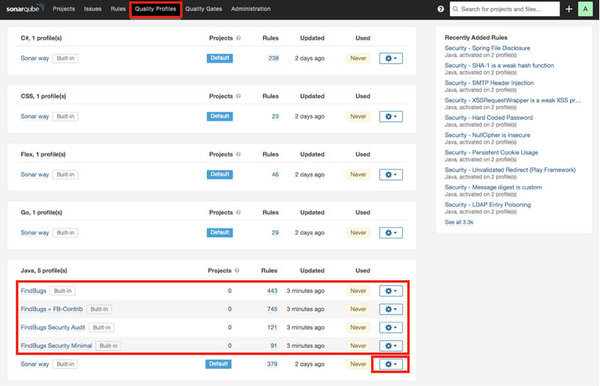Click the Projects info icon in C# section
600x386 pixels.
(238, 37)
